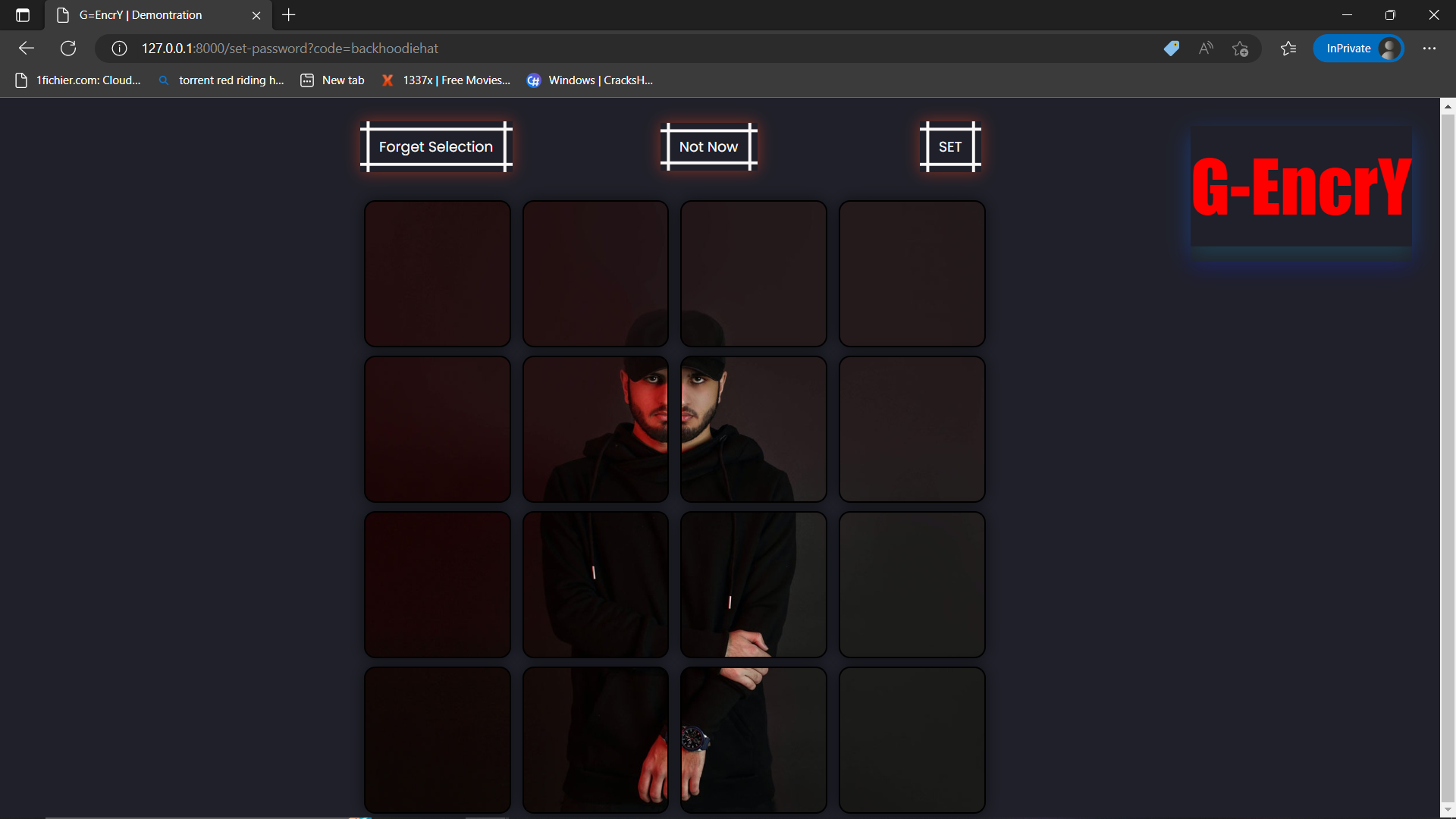Screen dimensions: 1456x819
Task: Open the 1337x Free Movies bookmark
Action: tap(445, 80)
